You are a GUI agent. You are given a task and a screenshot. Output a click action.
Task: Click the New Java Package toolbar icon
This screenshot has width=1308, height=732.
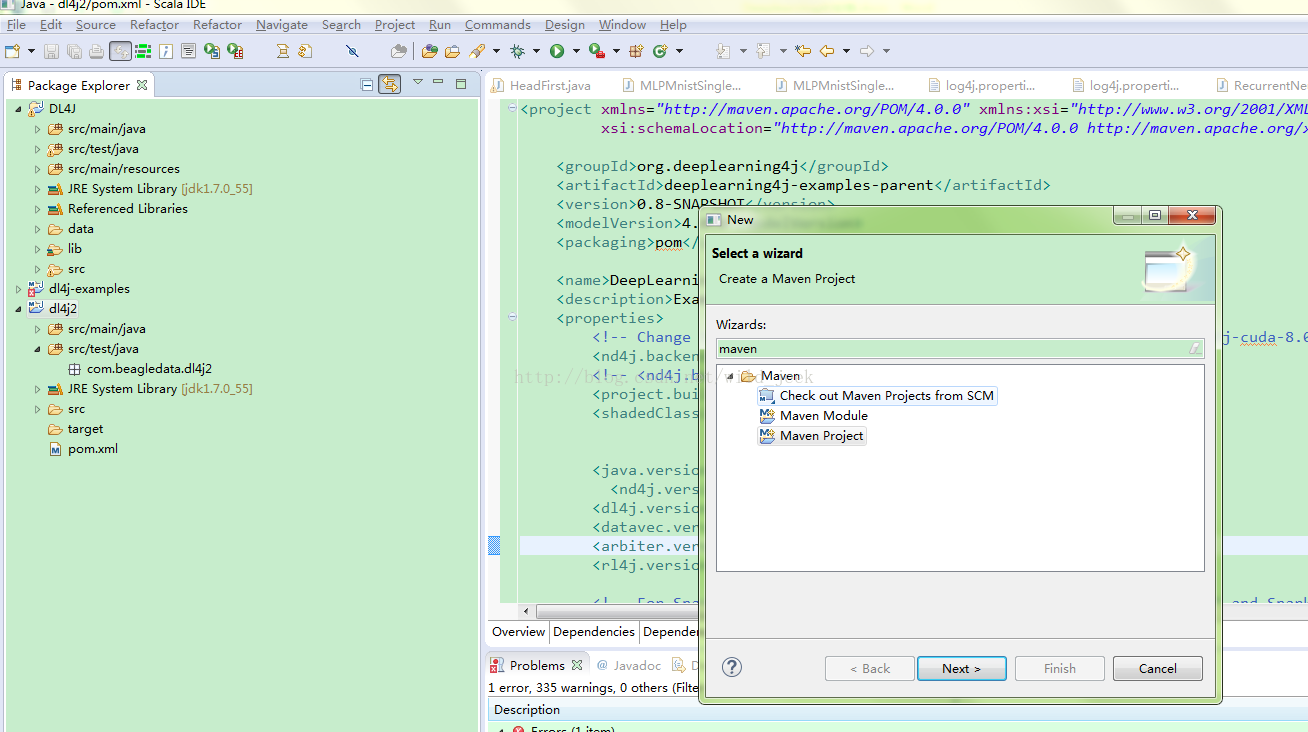(635, 51)
